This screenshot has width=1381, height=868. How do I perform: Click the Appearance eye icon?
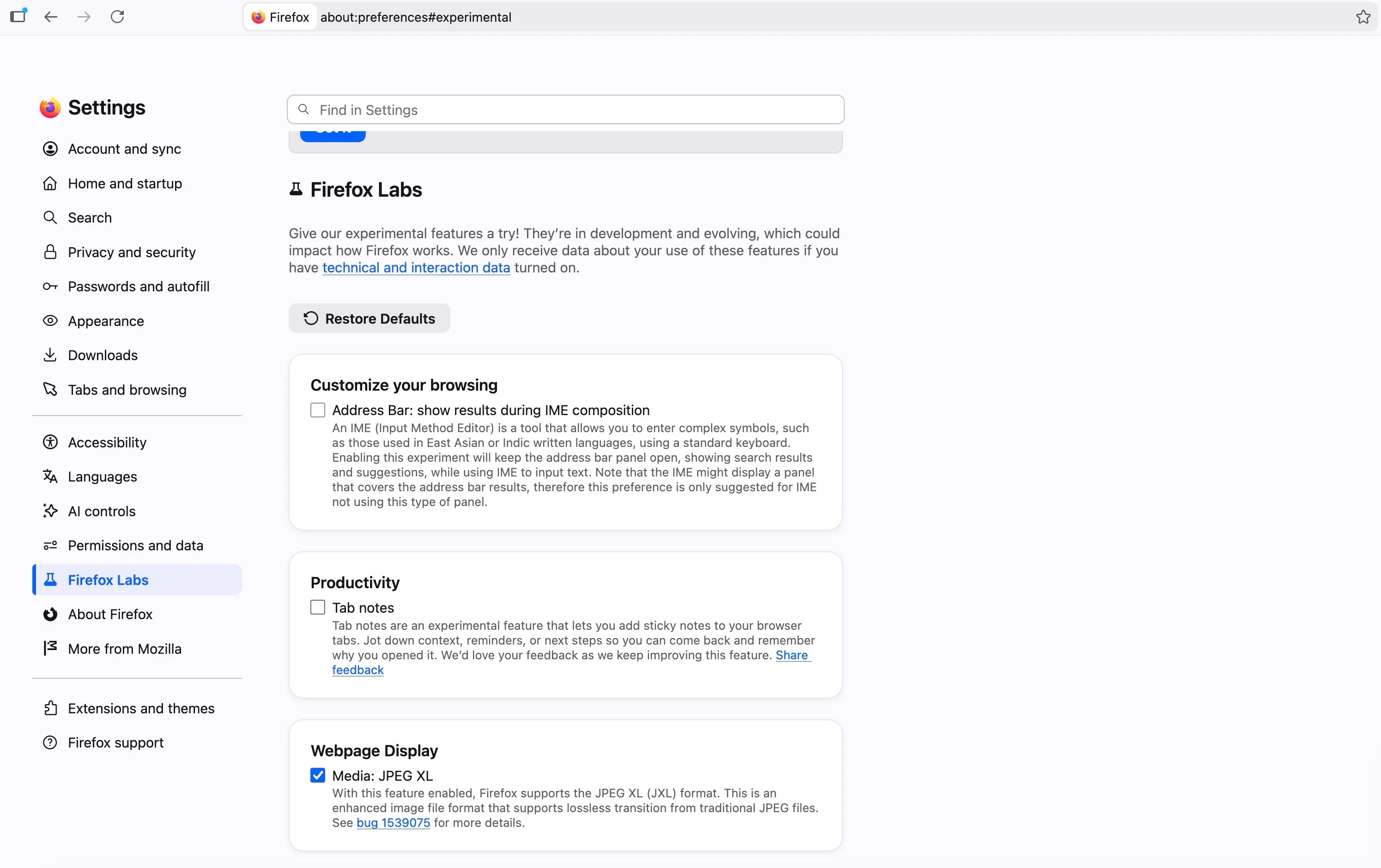50,321
